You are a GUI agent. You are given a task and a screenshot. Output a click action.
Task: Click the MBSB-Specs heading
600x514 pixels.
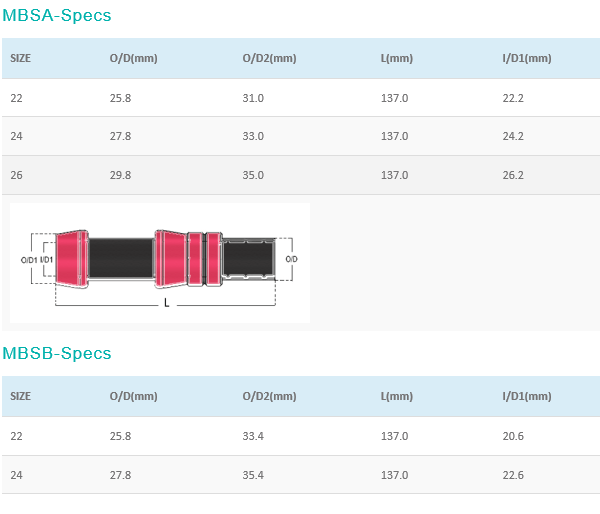tap(57, 353)
